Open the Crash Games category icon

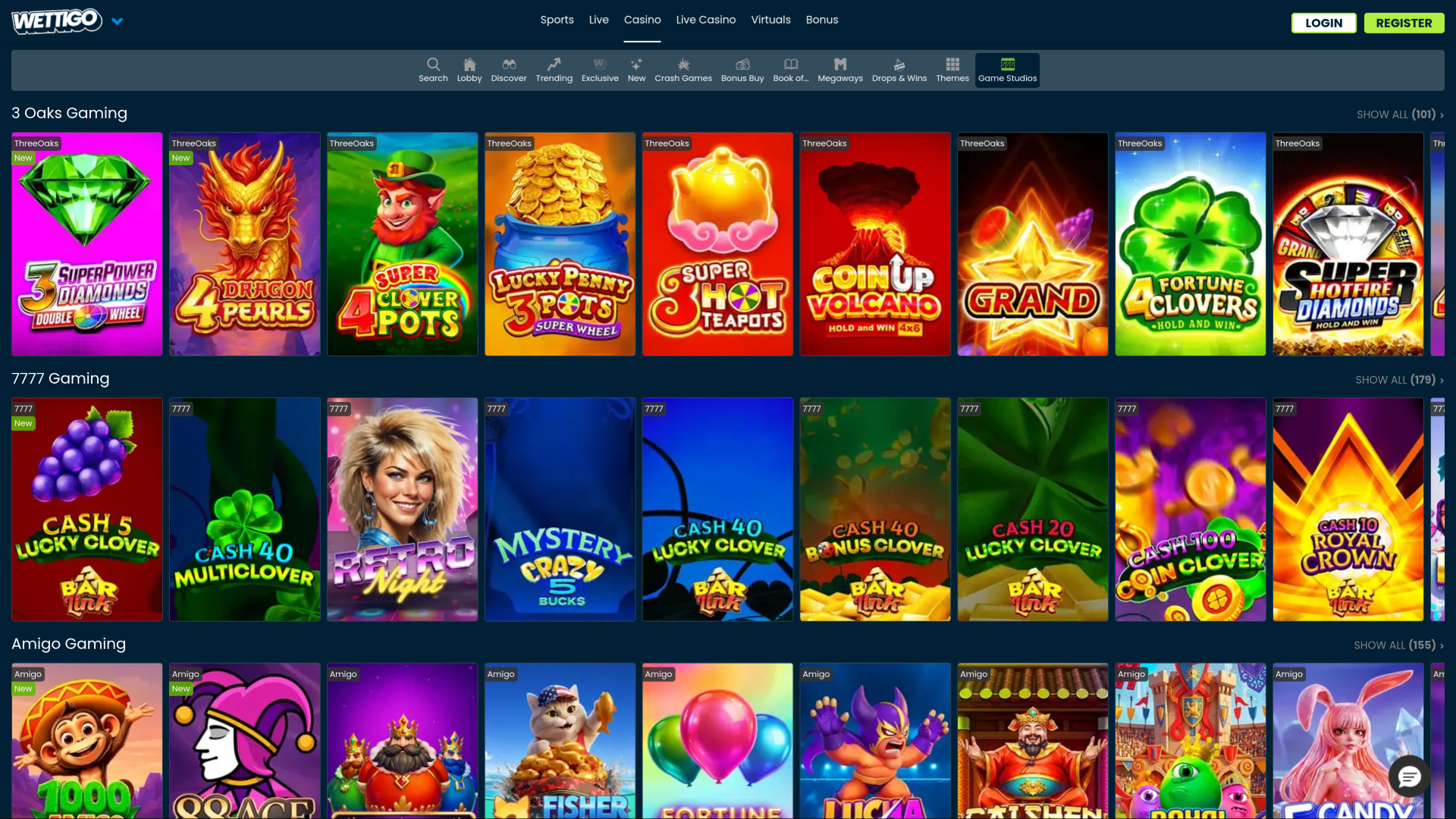pyautogui.click(x=683, y=70)
